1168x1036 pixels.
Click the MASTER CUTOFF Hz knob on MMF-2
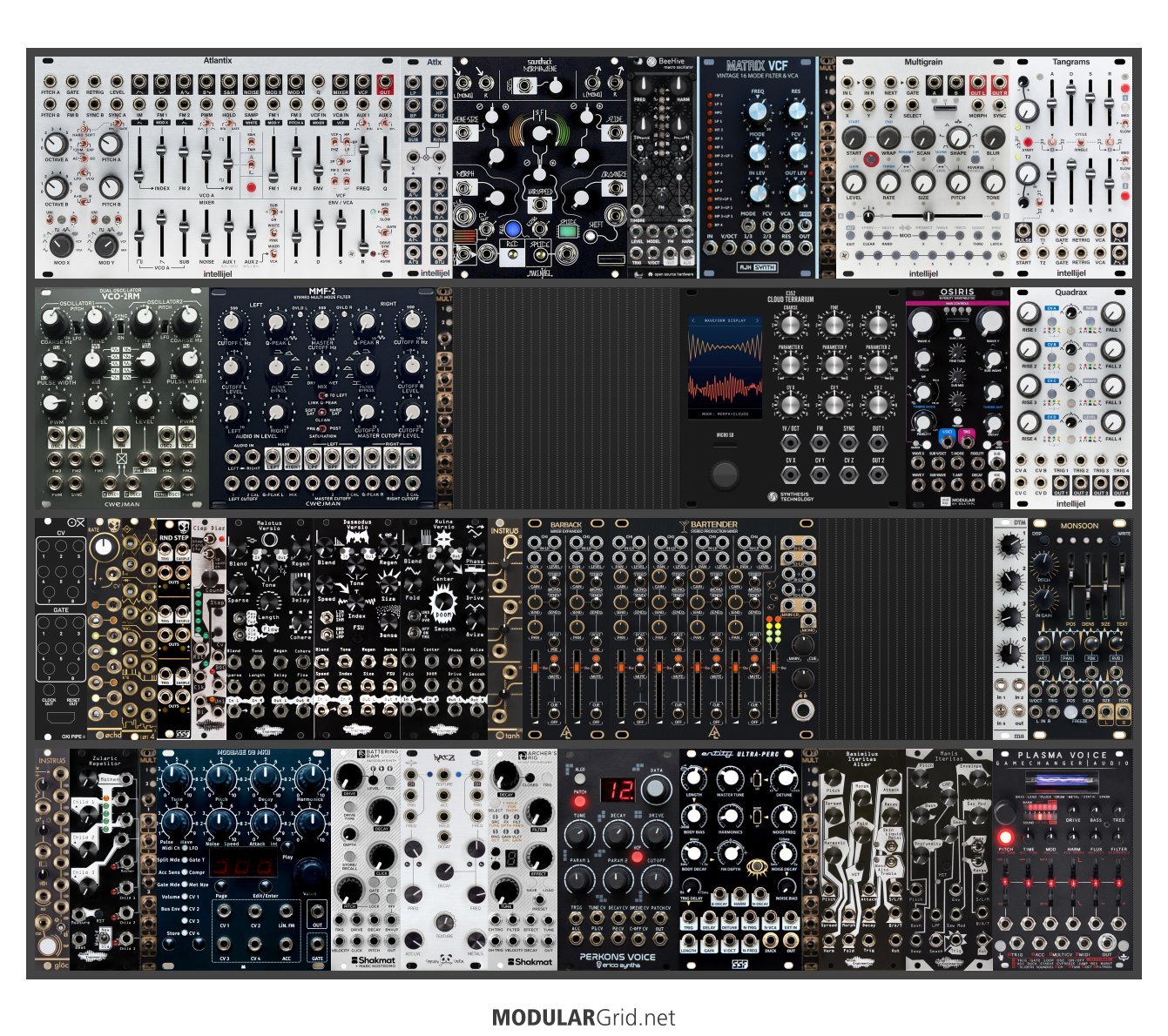(322, 322)
